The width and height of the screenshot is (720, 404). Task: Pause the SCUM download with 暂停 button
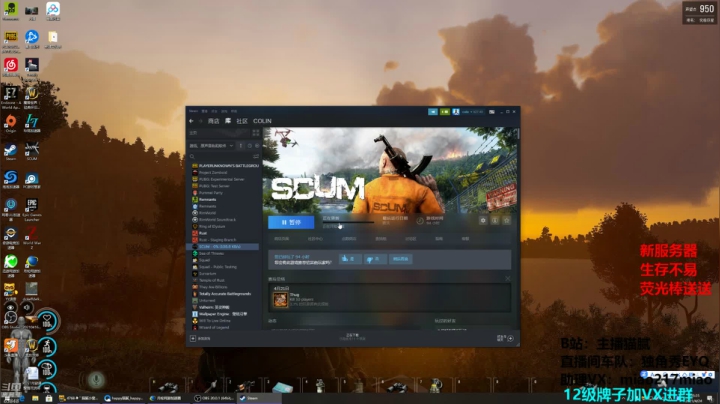click(x=291, y=222)
